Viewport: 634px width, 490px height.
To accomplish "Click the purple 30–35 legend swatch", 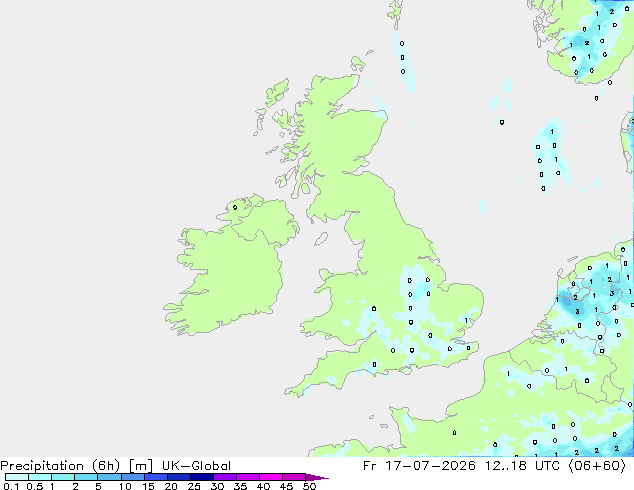I will [225, 477].
